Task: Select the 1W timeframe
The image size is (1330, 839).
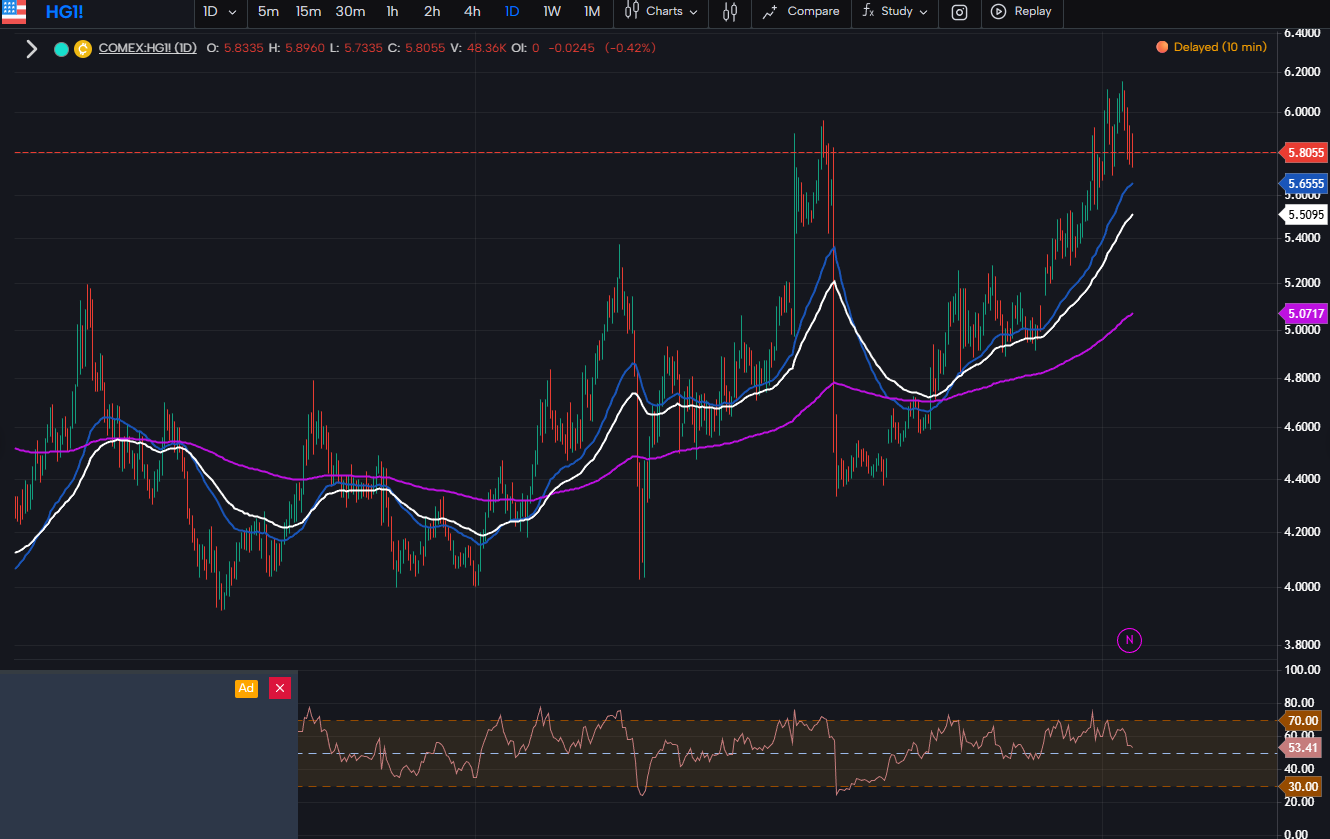Action: [x=551, y=12]
